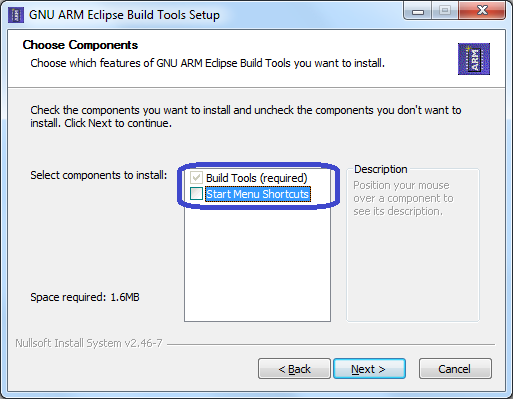Click the ARM logo in header
The image size is (513, 399).
pos(474,59)
